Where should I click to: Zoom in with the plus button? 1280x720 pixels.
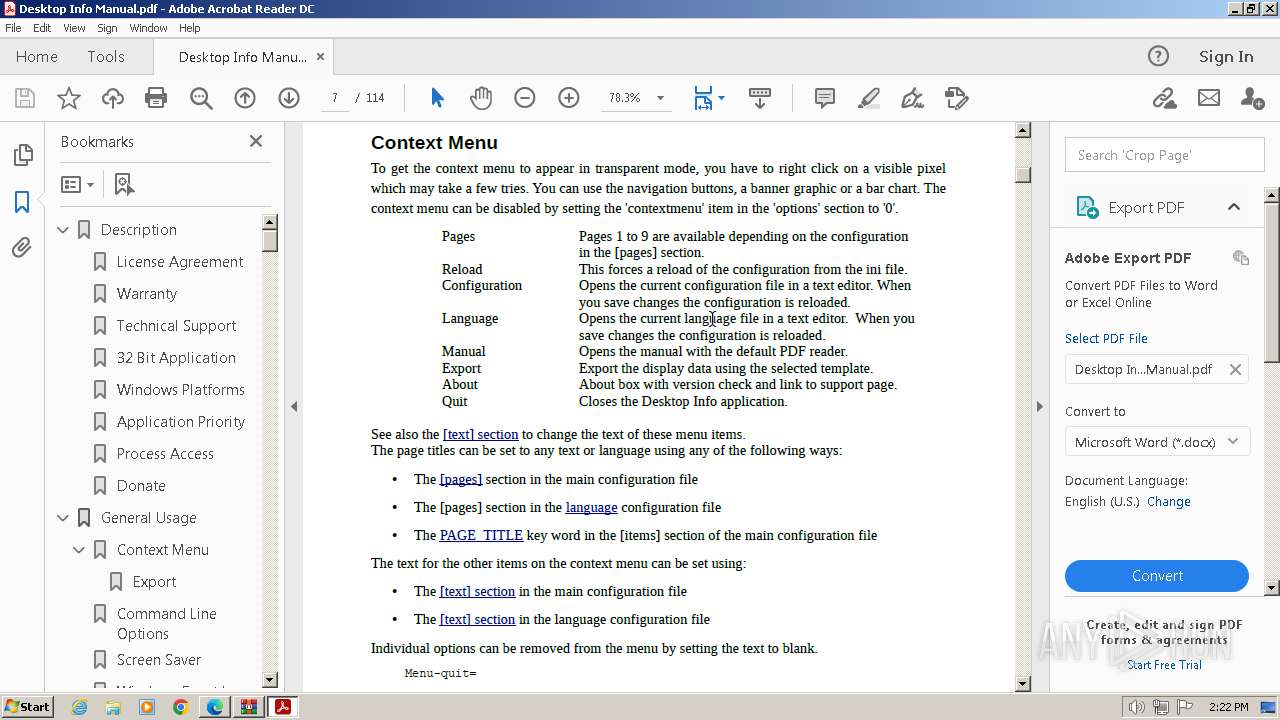(x=569, y=98)
